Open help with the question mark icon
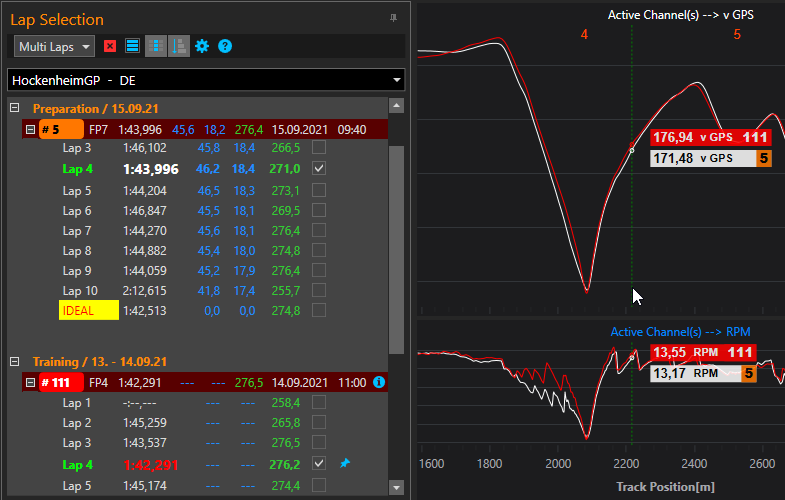Image resolution: width=785 pixels, height=500 pixels. pos(225,46)
